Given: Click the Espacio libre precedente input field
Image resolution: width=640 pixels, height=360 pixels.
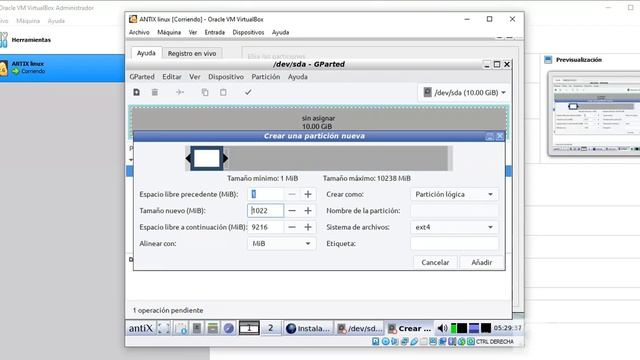Looking at the screenshot, I should (265, 194).
